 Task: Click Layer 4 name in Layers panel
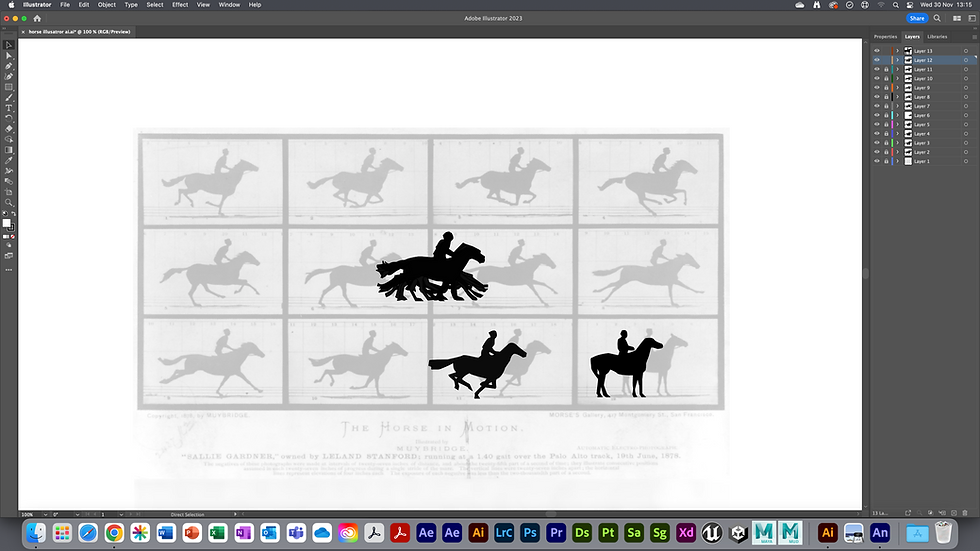tap(922, 134)
